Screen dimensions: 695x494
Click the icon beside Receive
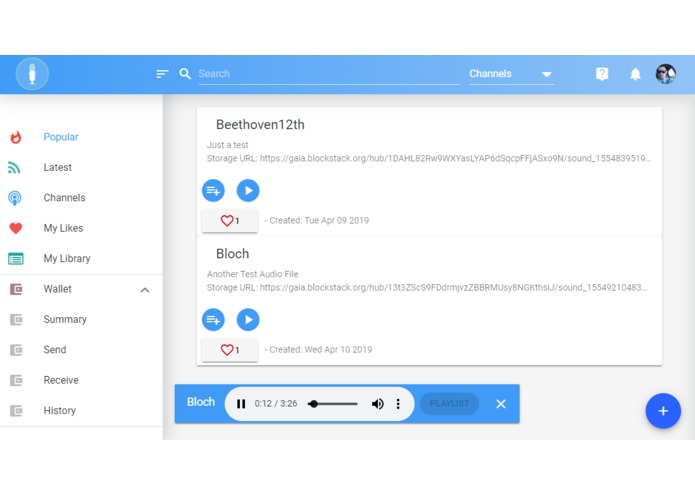pyautogui.click(x=16, y=380)
